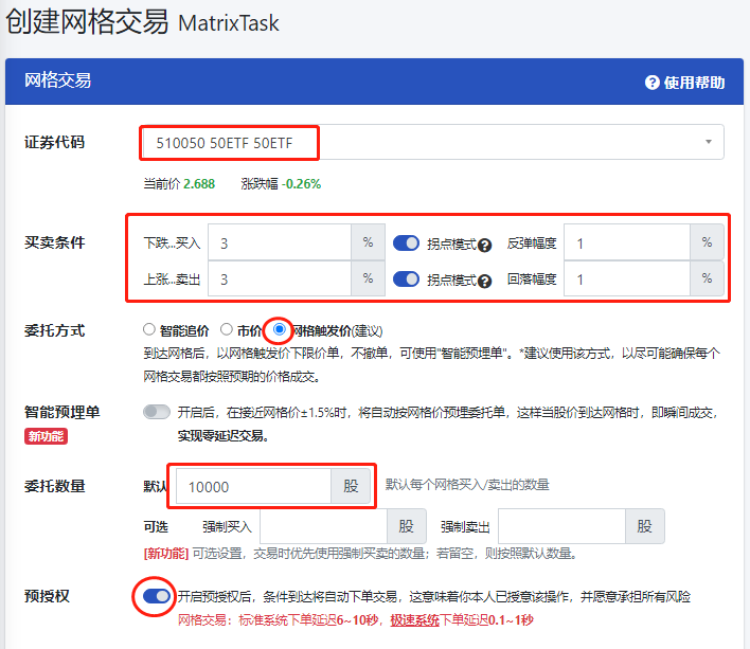Screen dimensions: 750x649
Task: Click the 强制卖出 quantity input
Action: pyautogui.click(x=562, y=527)
